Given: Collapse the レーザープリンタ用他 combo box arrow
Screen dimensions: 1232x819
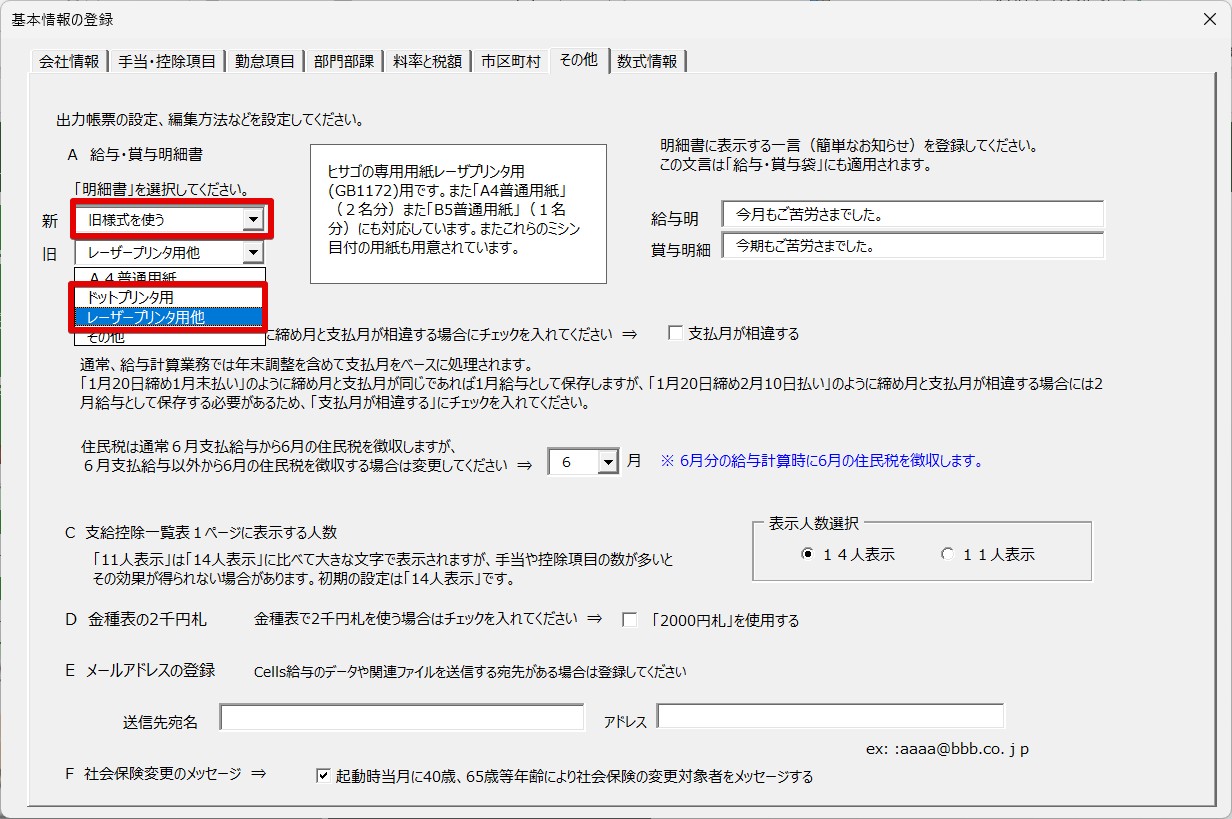Looking at the screenshot, I should [253, 254].
